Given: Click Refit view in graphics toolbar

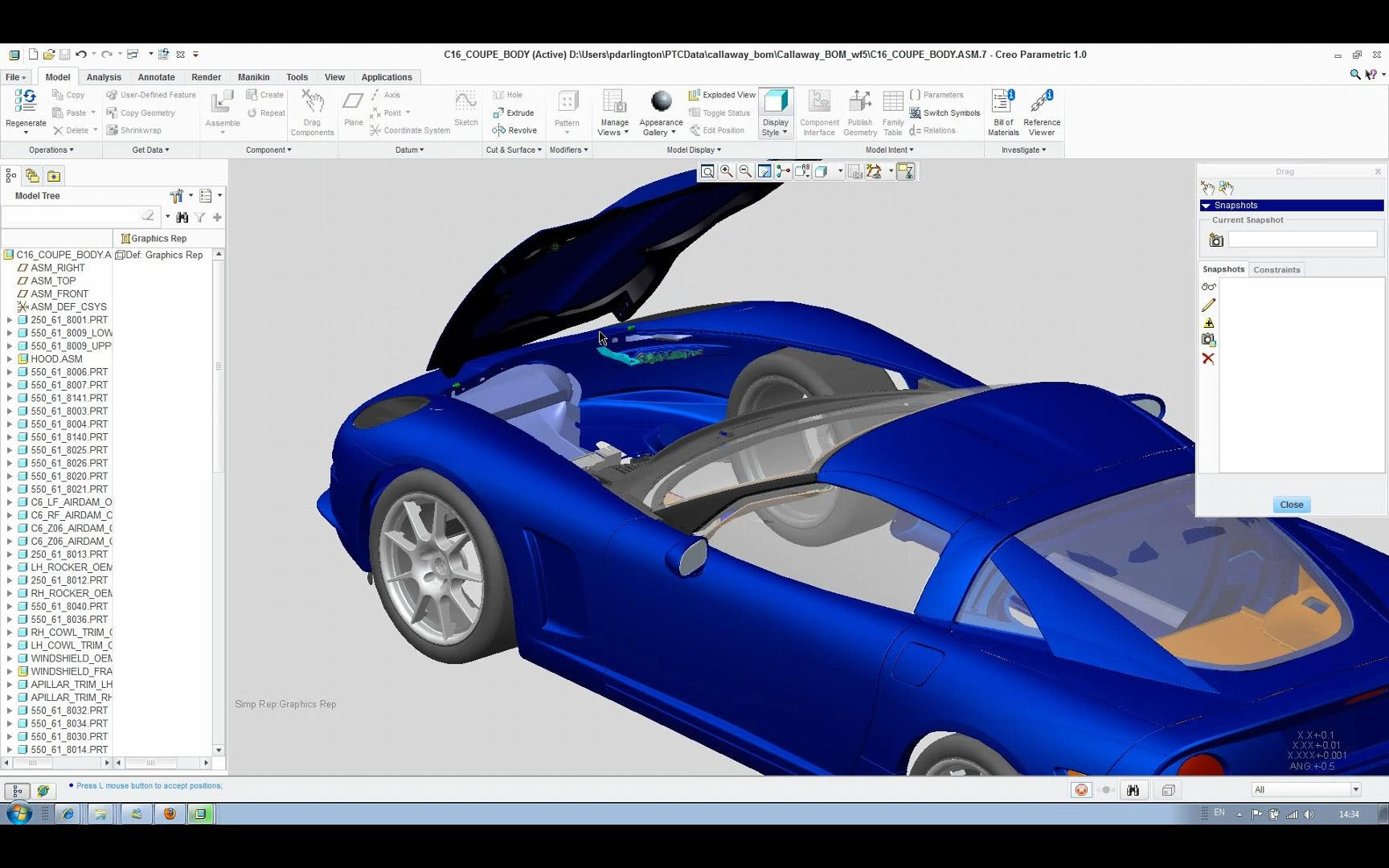Looking at the screenshot, I should click(x=707, y=171).
